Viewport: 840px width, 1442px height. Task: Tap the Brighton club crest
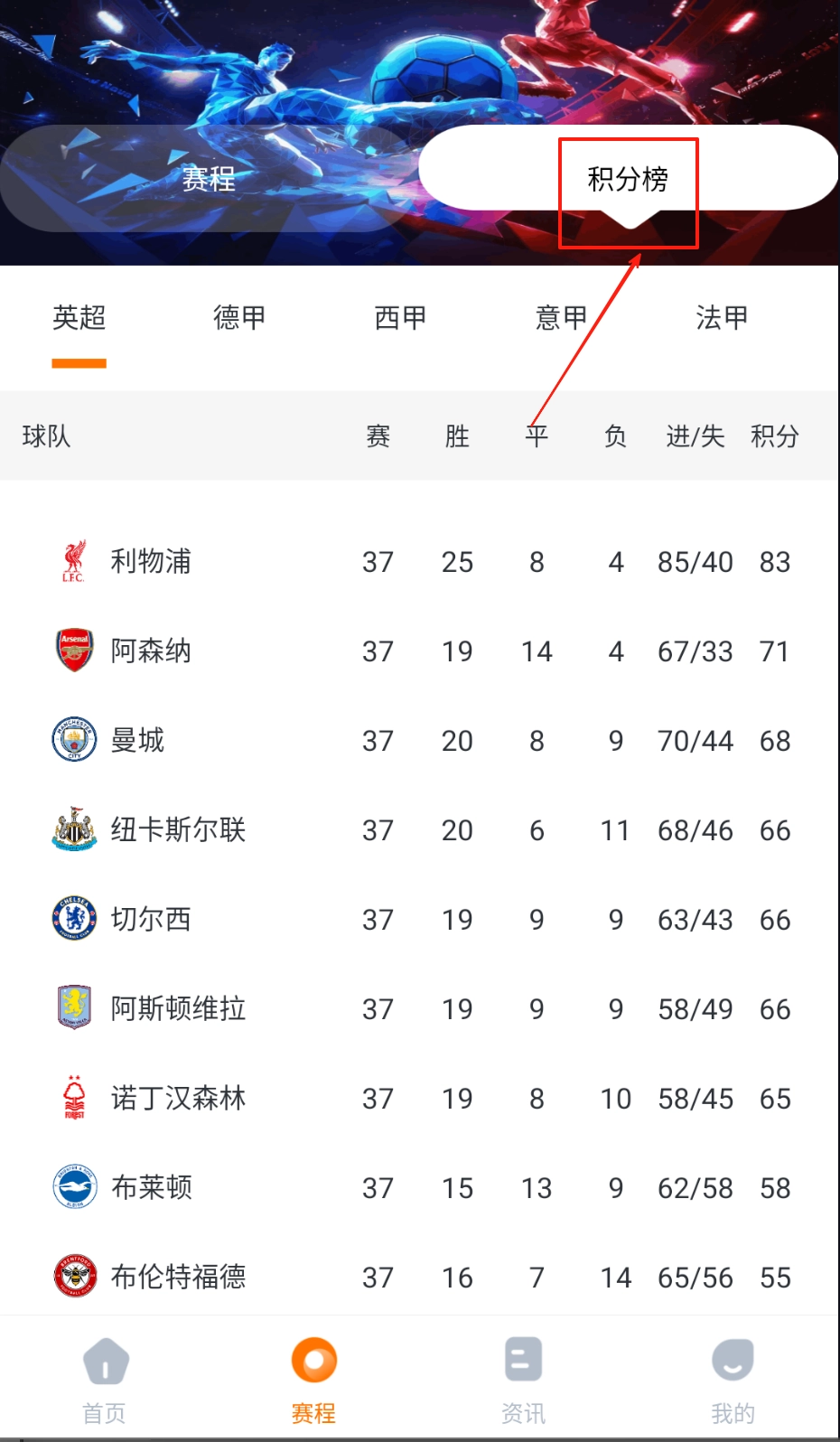[x=74, y=1187]
